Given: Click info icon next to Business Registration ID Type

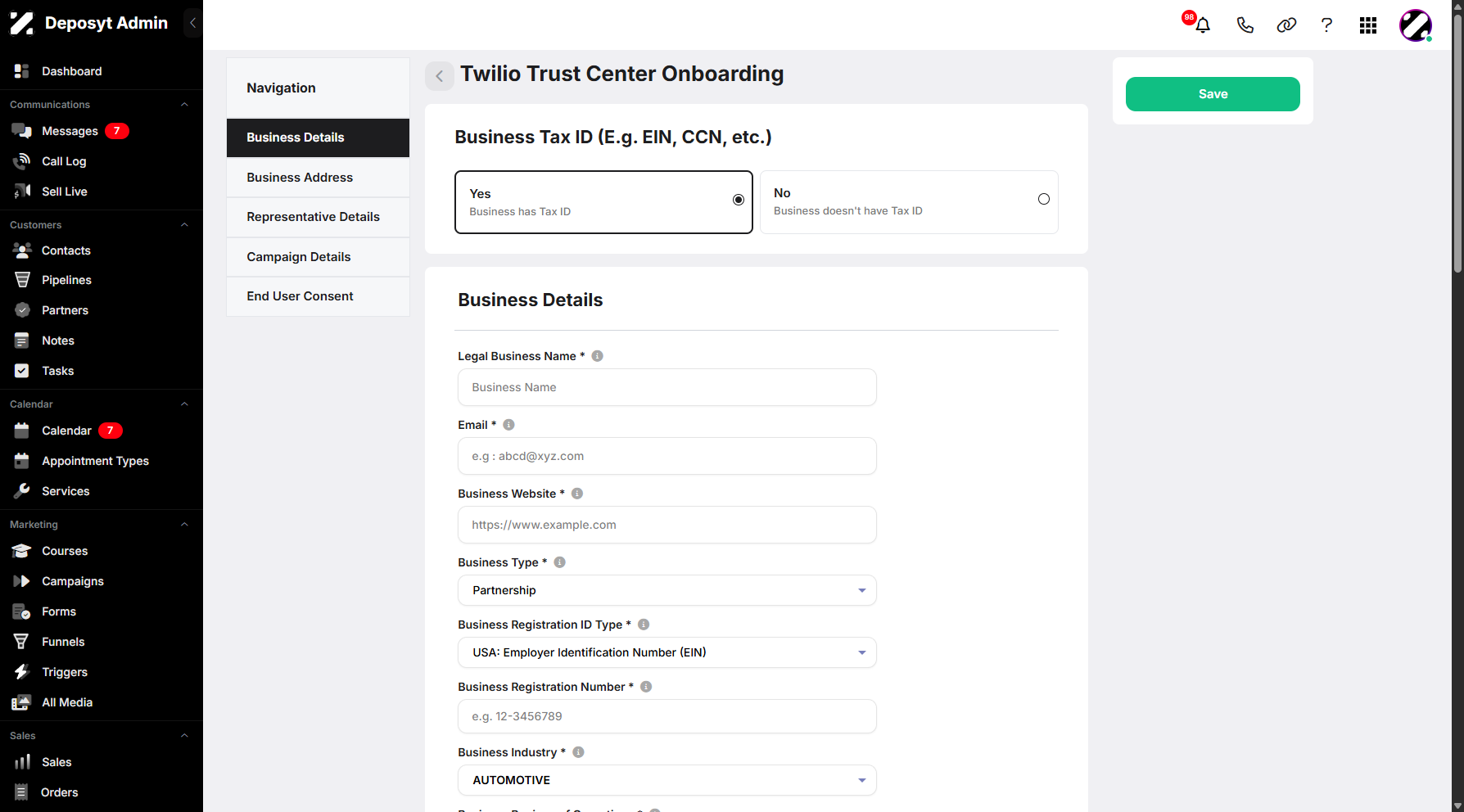Looking at the screenshot, I should (x=644, y=625).
